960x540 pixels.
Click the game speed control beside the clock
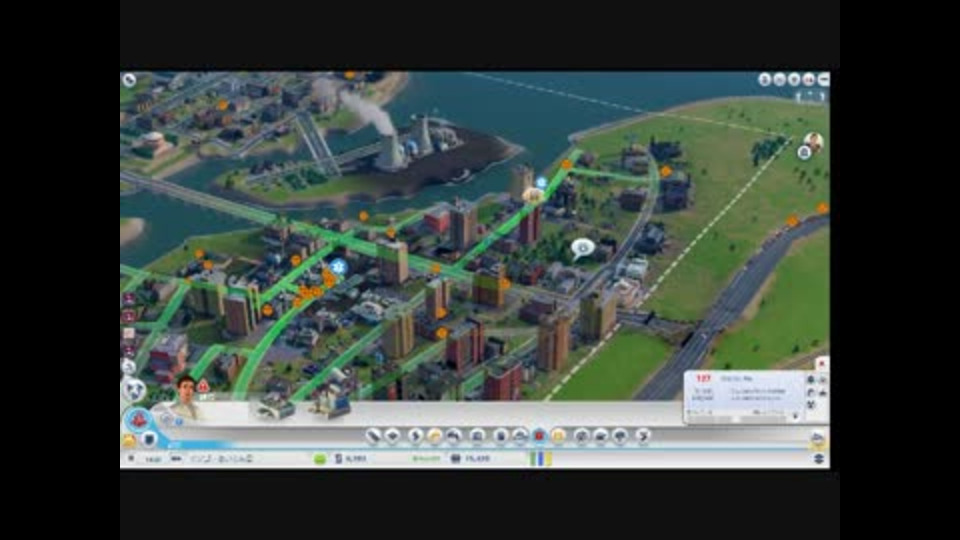coord(176,459)
